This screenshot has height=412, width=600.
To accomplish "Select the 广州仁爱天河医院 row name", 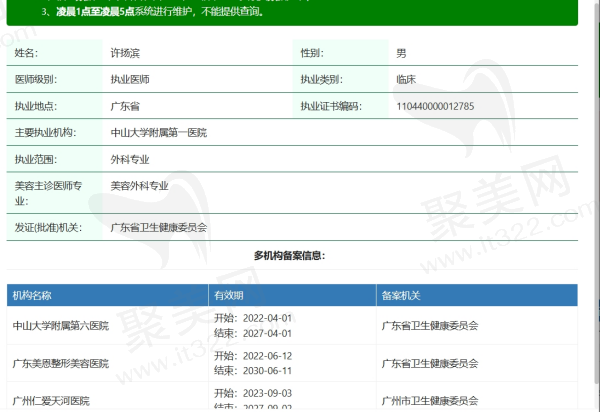I will tap(51, 401).
